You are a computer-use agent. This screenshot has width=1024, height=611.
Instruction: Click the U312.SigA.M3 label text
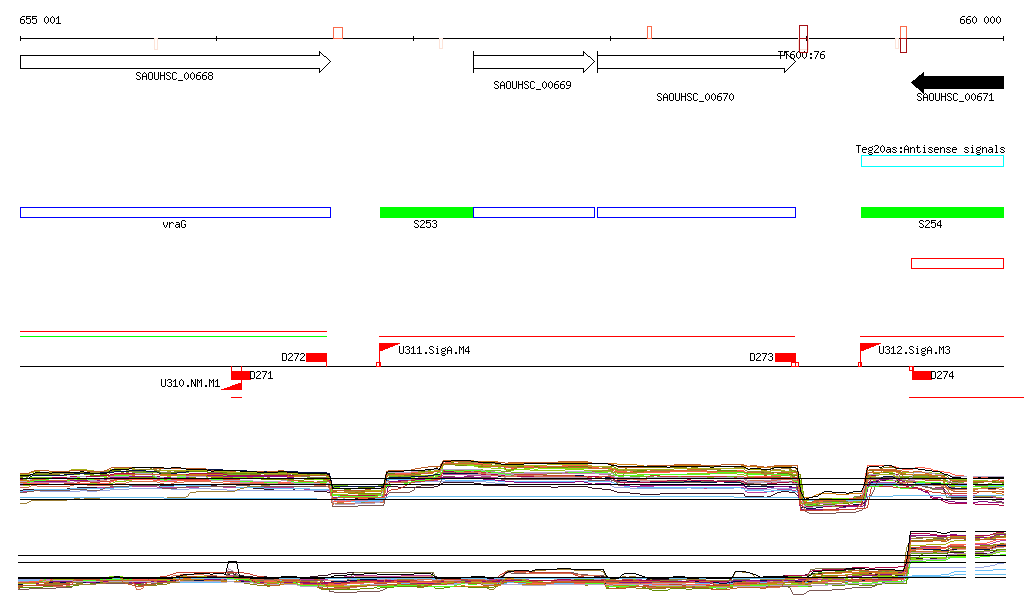[x=914, y=351]
